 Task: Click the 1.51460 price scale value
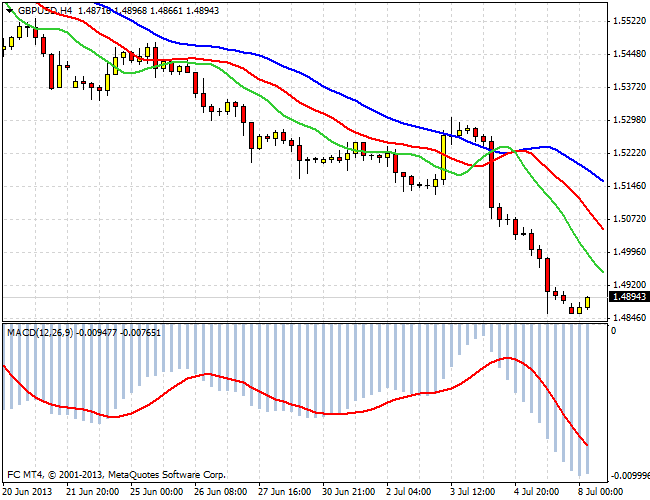point(629,186)
